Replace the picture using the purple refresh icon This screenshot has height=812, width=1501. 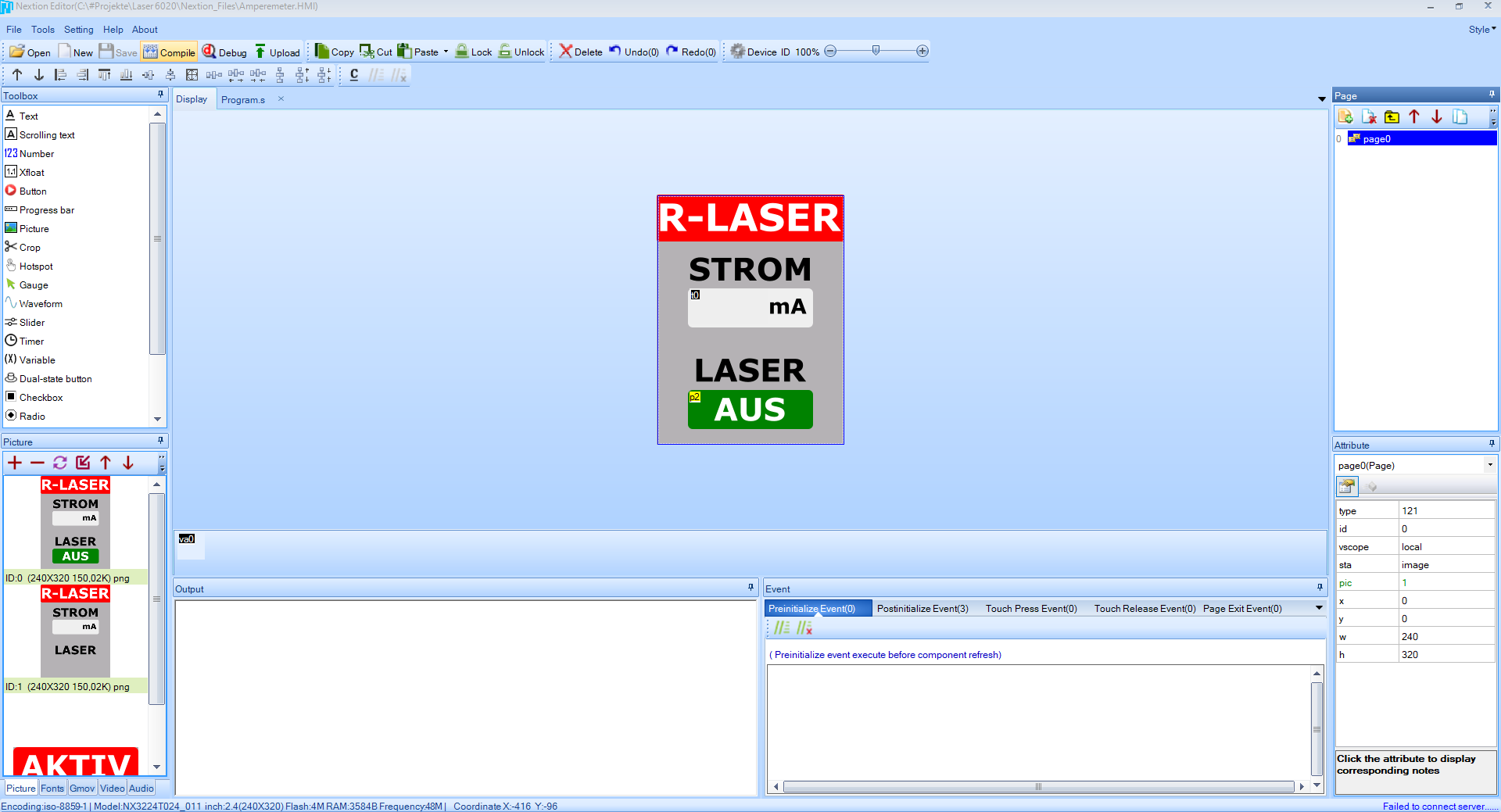tap(60, 463)
